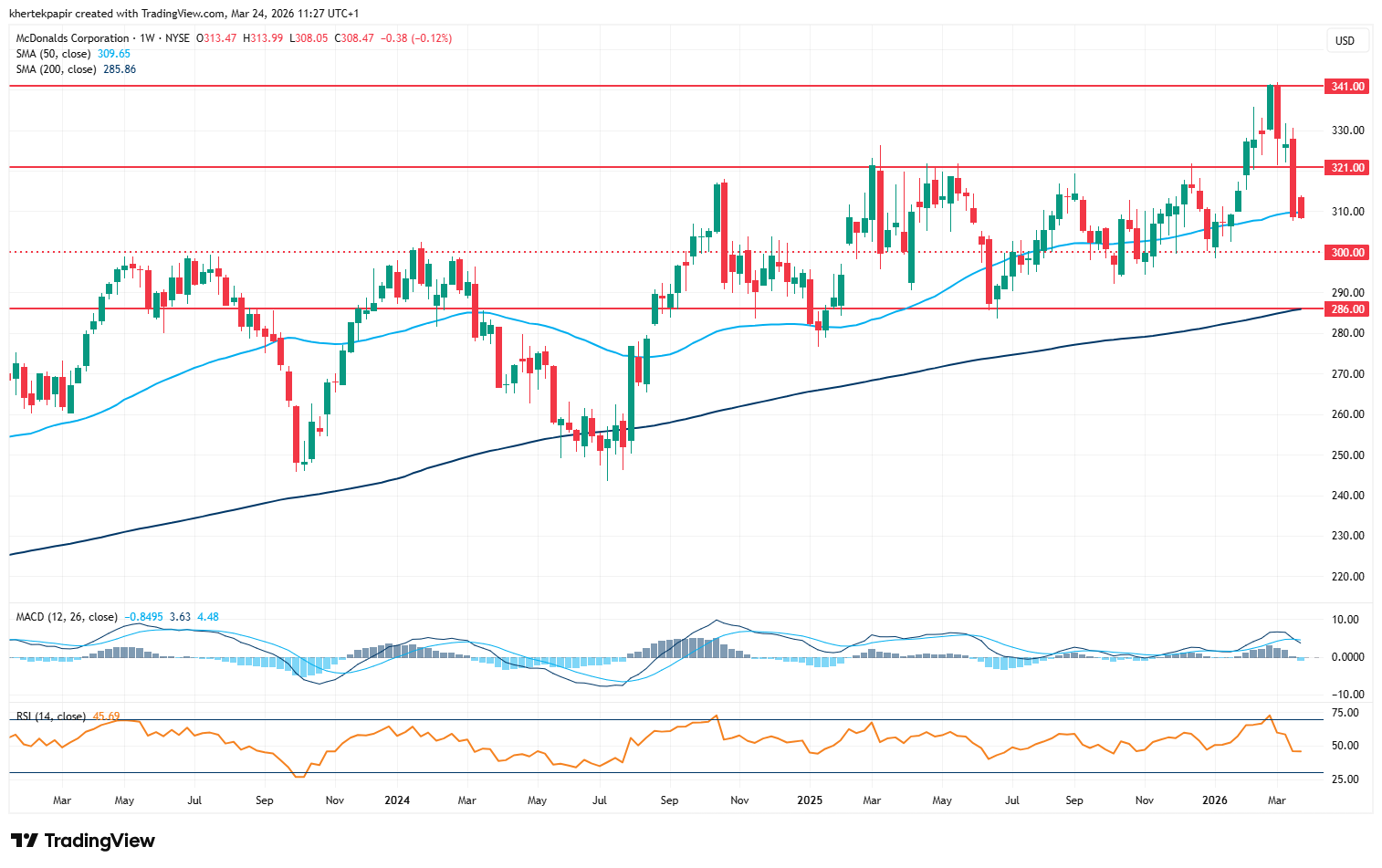Select the 300.00 dotted line price label

pos(1347,253)
